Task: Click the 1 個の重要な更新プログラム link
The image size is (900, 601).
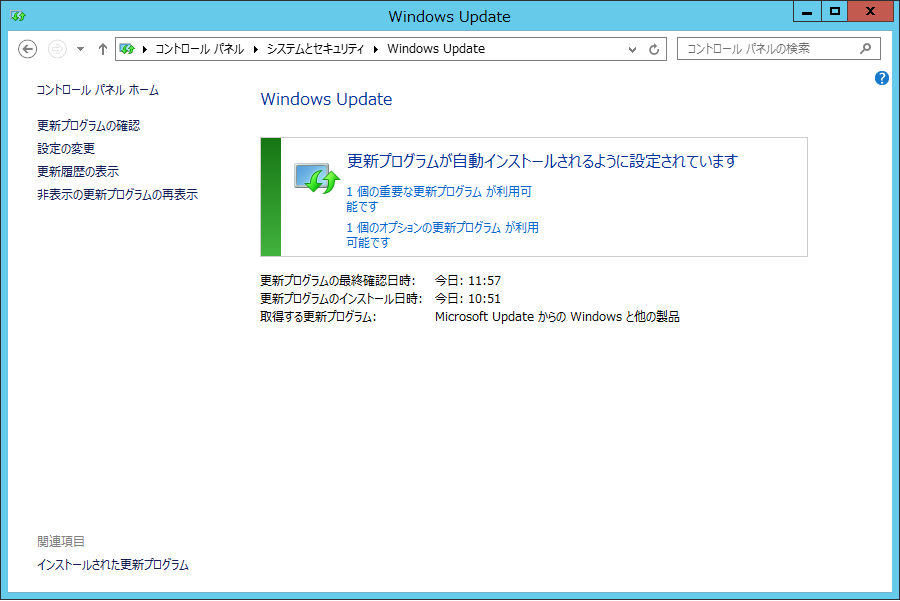Action: pos(439,199)
